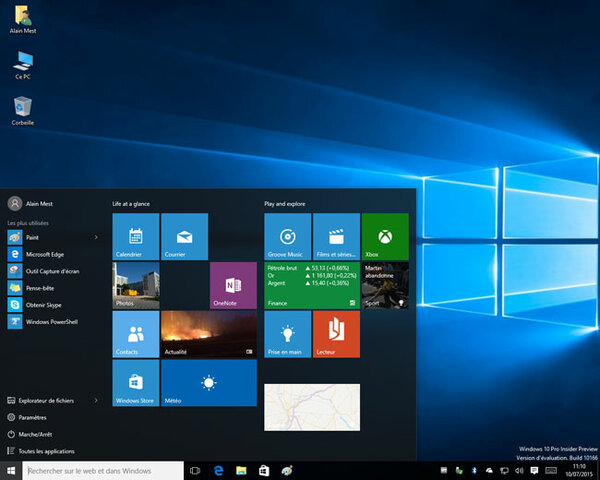Open the Météo weather tile

[209, 383]
